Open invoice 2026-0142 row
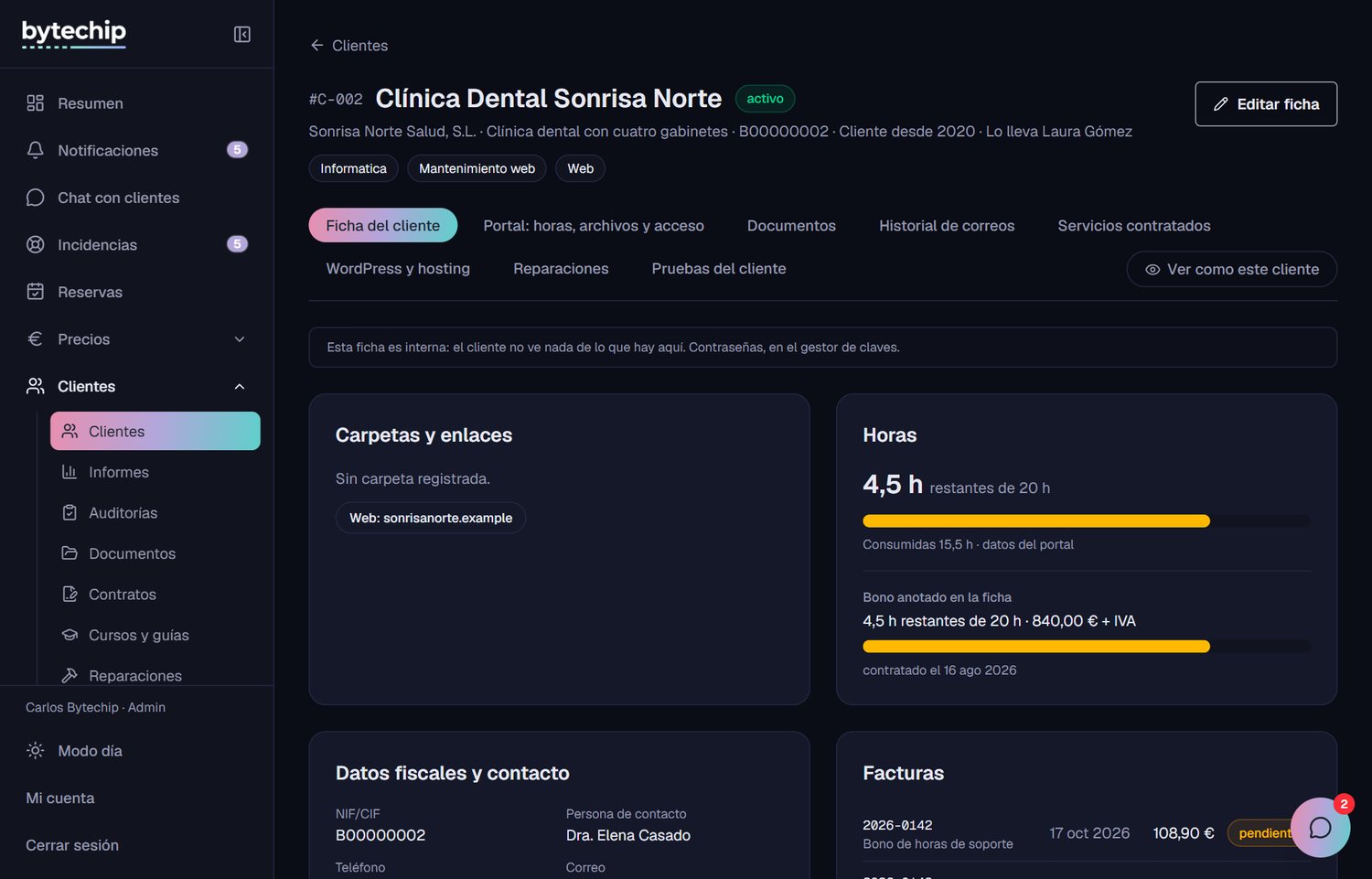This screenshot has height=879, width=1372. coord(1087,833)
